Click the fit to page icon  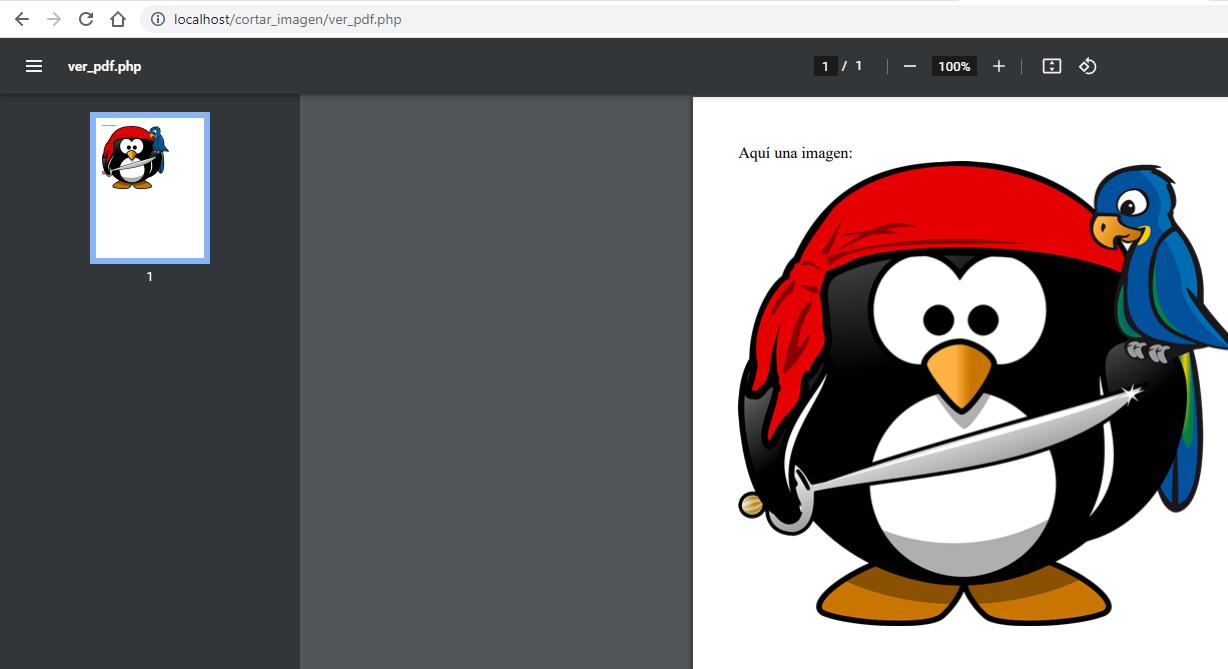1051,66
